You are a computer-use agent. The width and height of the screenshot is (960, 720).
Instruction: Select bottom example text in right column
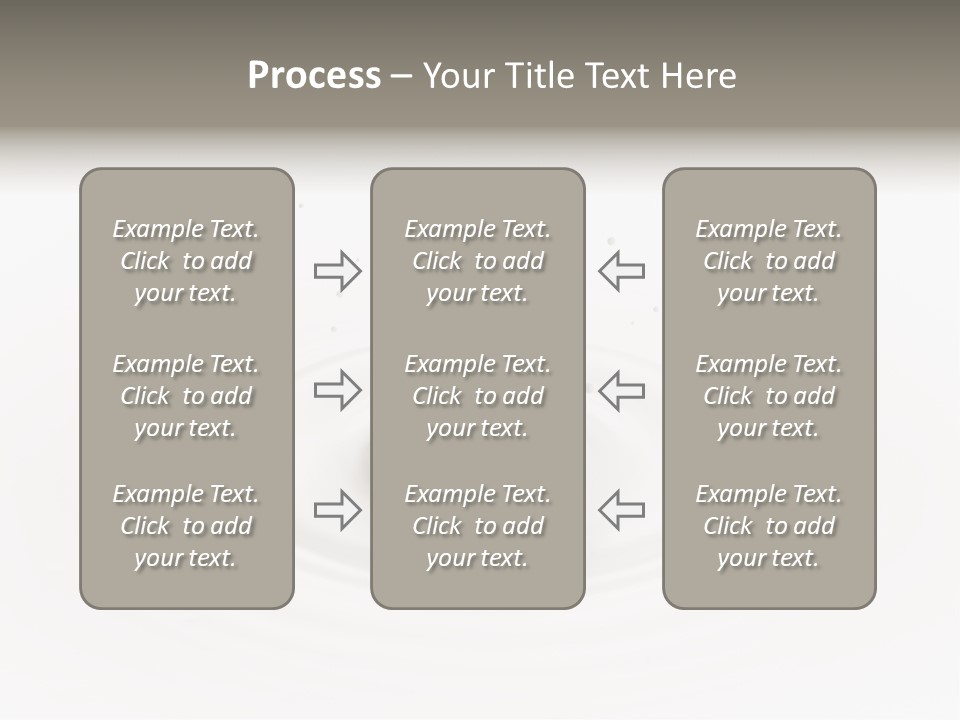[x=769, y=526]
